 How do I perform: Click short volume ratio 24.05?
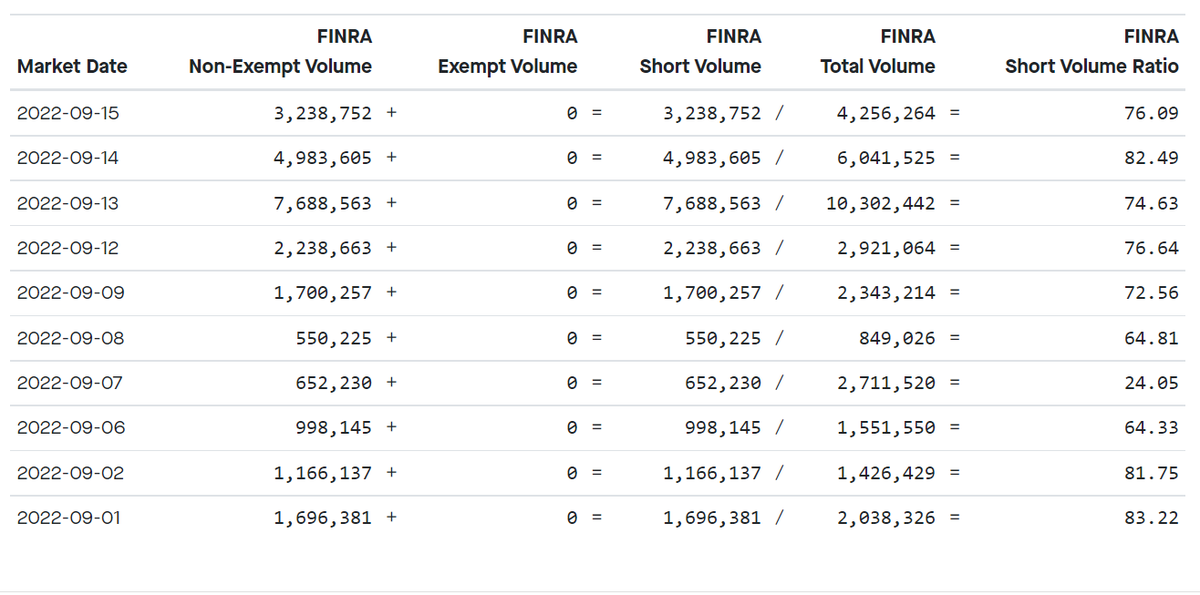click(1151, 383)
